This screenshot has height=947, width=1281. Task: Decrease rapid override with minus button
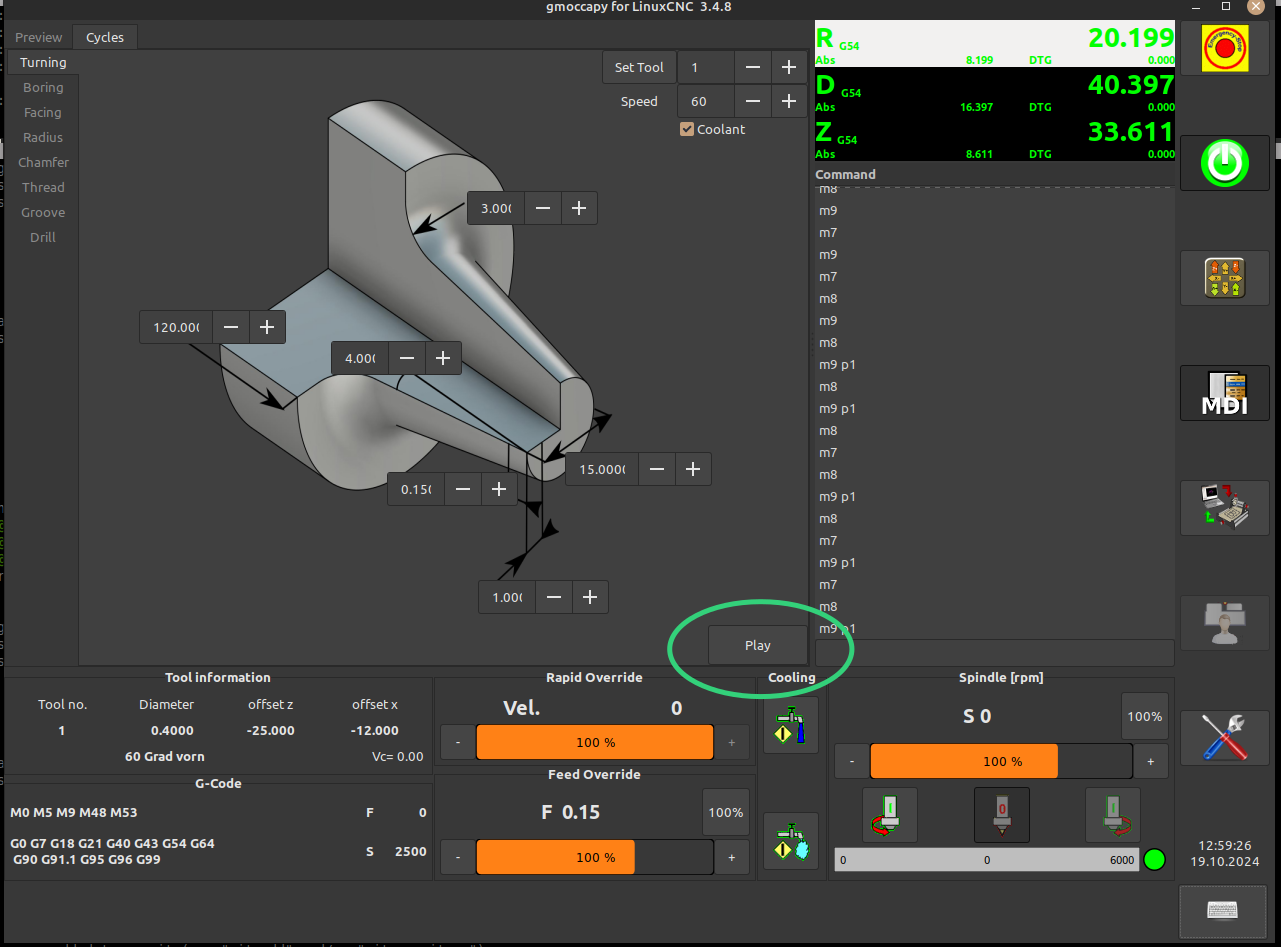(458, 742)
